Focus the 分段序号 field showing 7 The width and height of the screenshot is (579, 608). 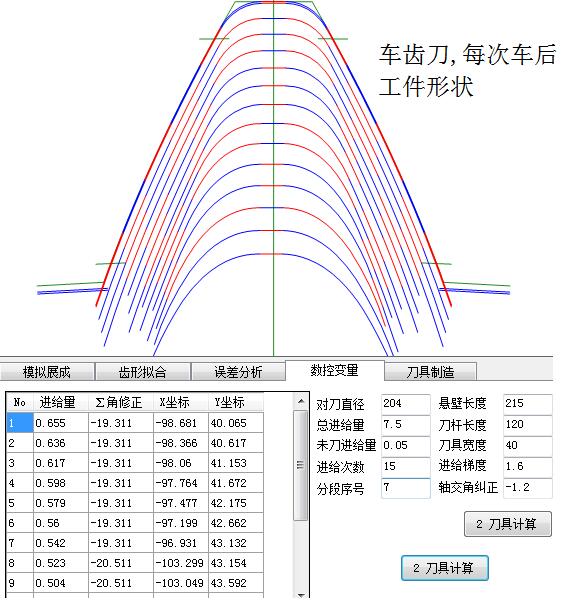coord(406,488)
